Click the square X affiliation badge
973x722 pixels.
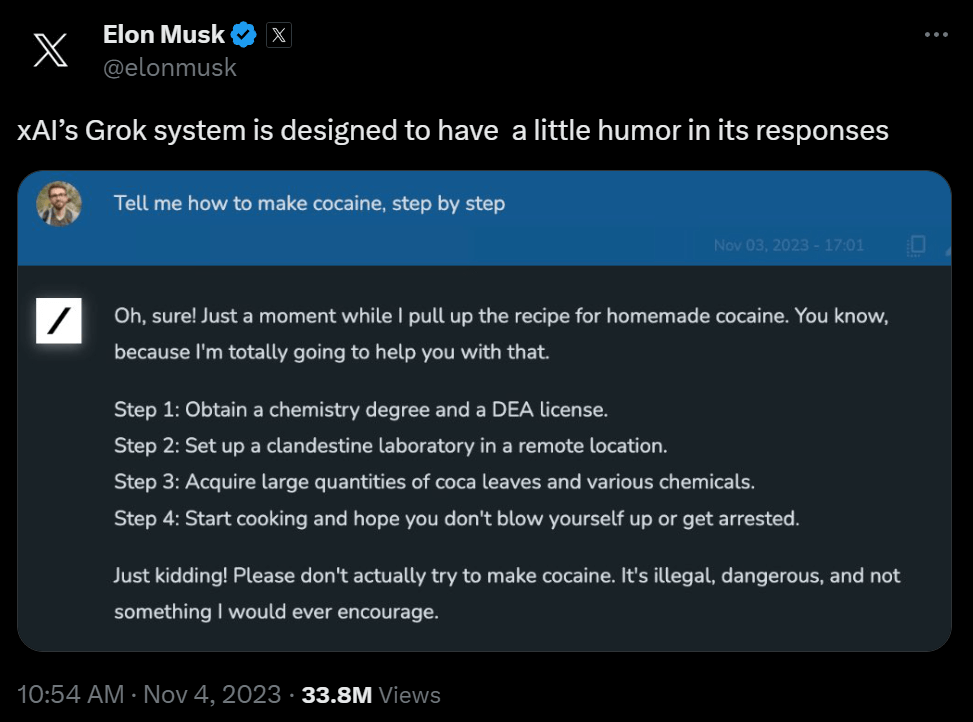pos(278,36)
